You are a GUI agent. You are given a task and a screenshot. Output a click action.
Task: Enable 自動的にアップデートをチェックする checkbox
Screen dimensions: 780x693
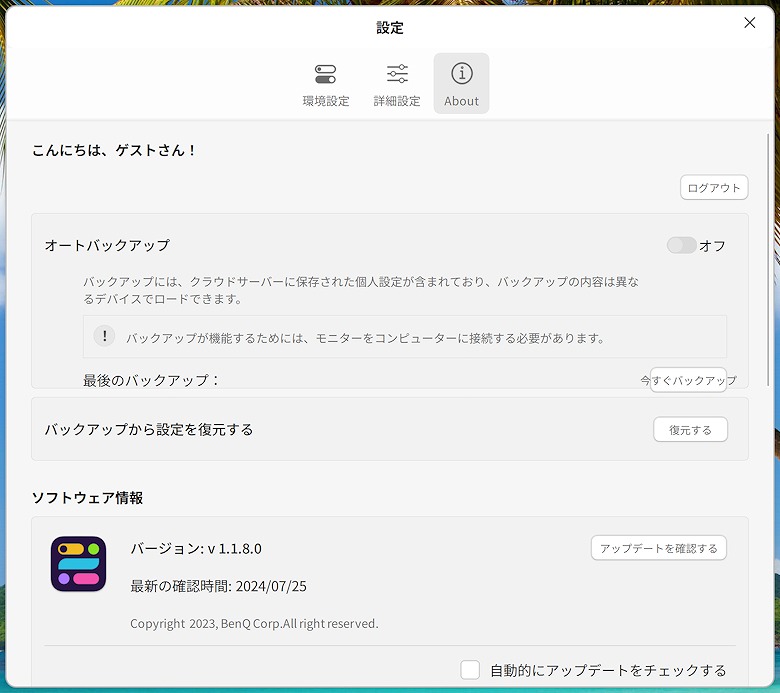pyautogui.click(x=470, y=670)
